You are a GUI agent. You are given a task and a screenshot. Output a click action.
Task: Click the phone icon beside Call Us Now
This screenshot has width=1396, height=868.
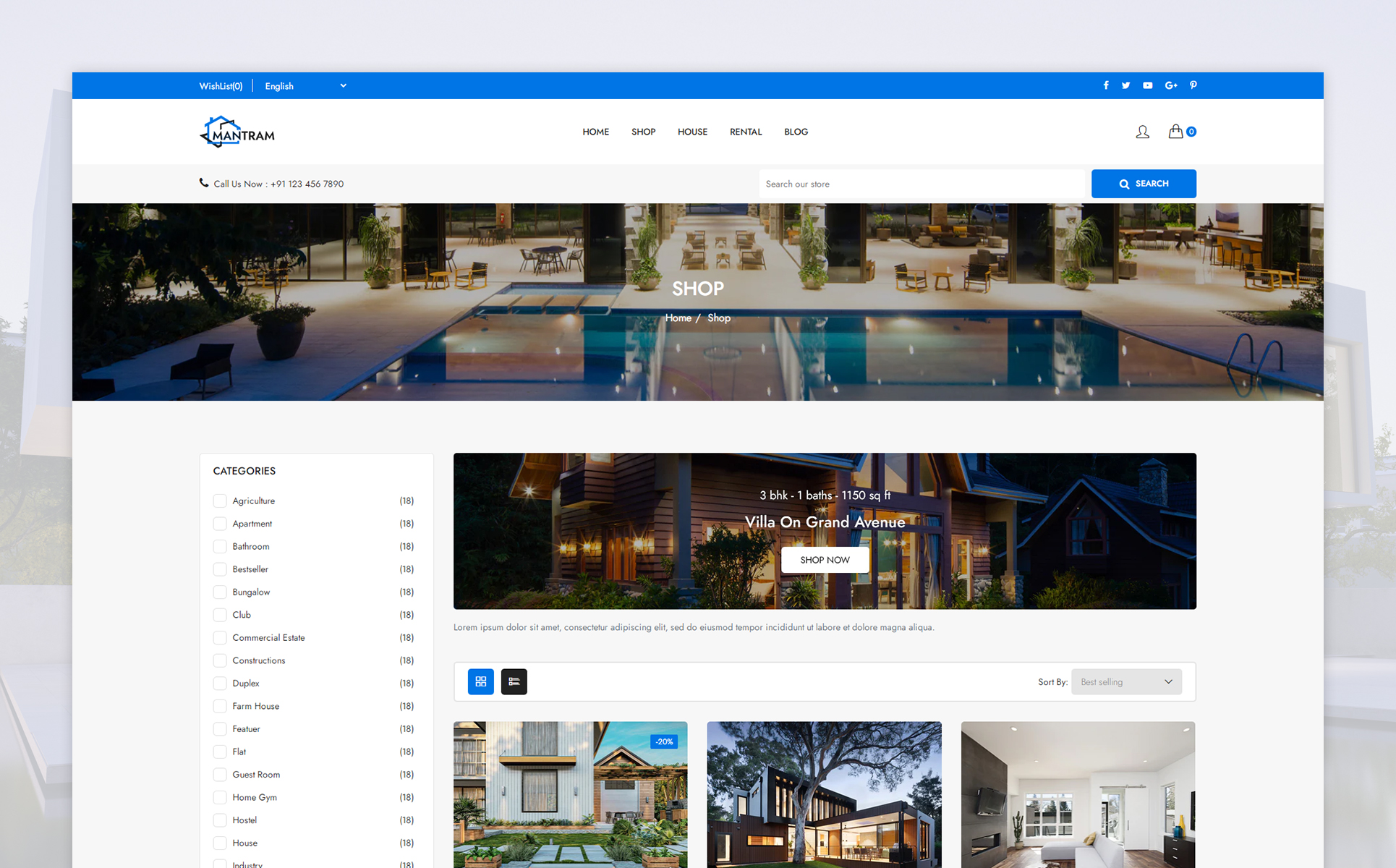(x=204, y=183)
